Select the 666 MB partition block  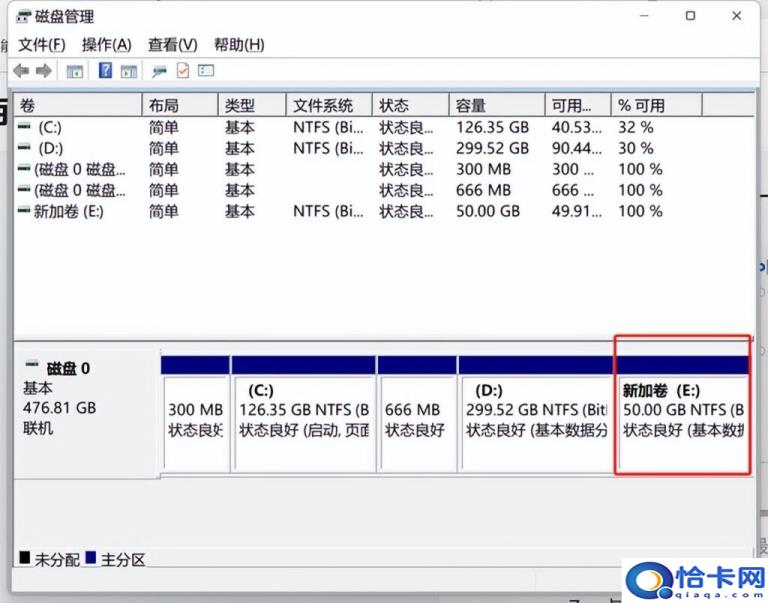pos(416,414)
